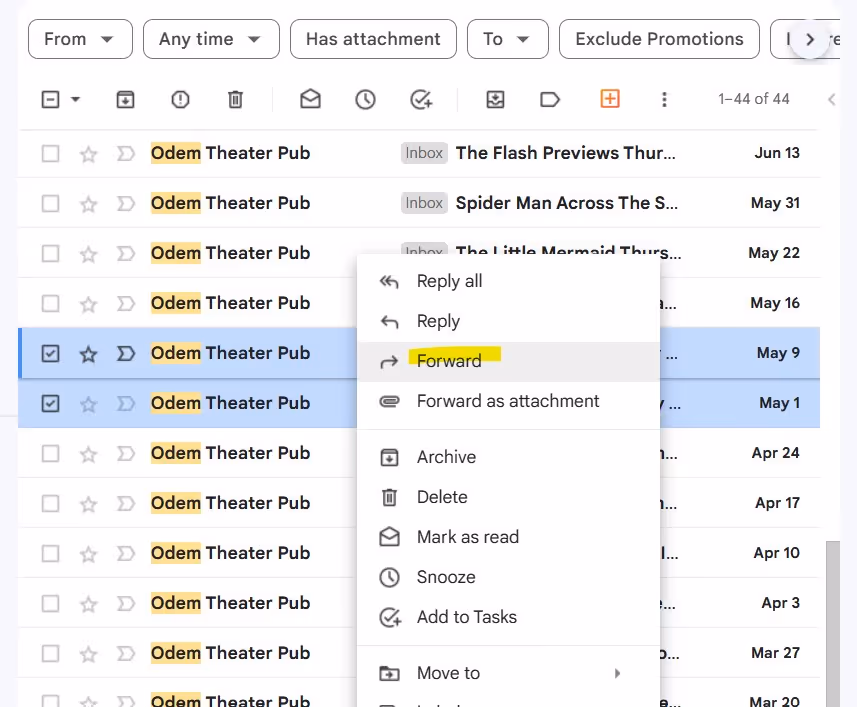Screen dimensions: 857x707
Task: Click the Add to Tasks toolbar icon
Action: tap(421, 99)
